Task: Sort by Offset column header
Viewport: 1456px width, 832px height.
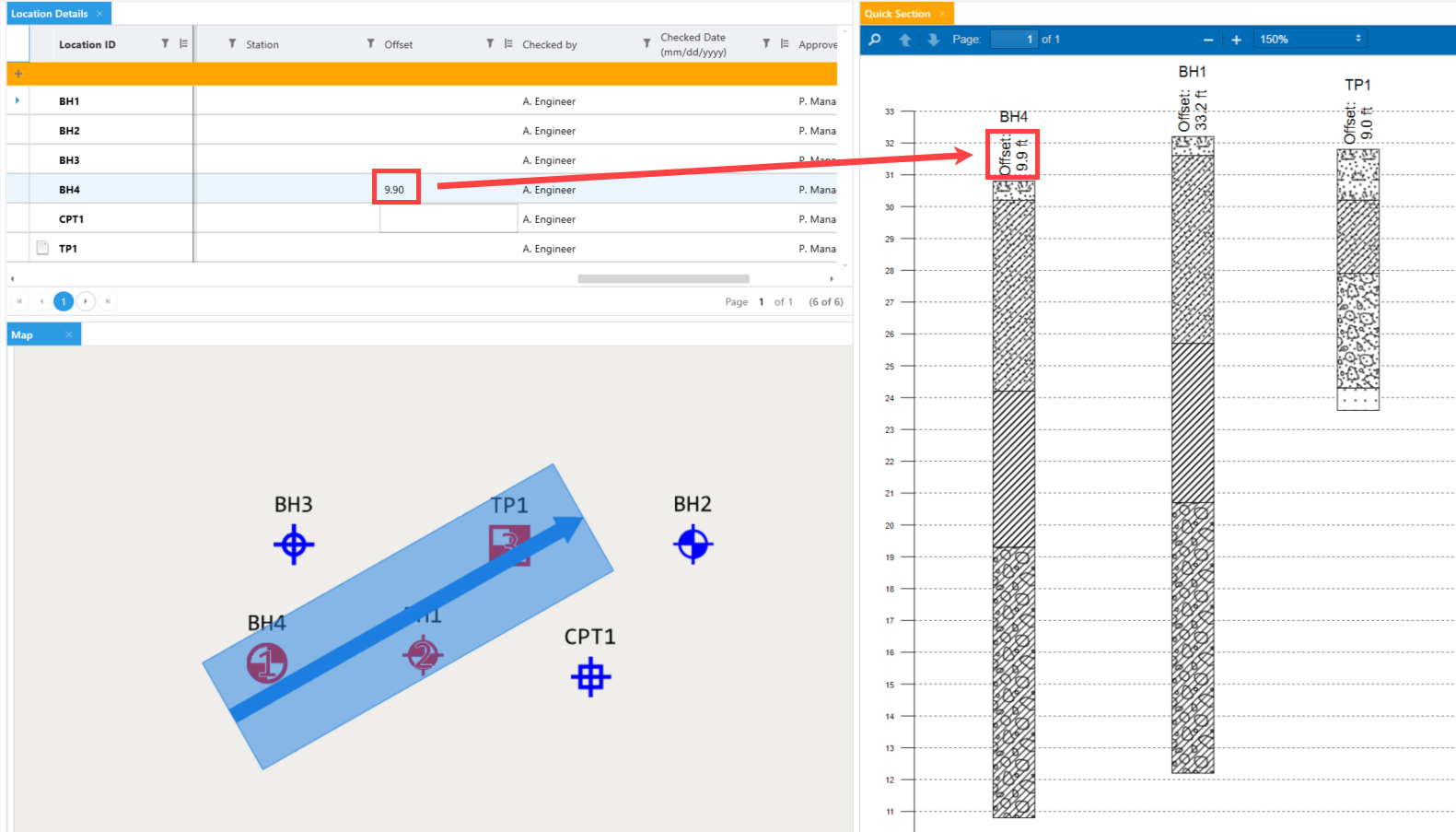Action: point(399,44)
